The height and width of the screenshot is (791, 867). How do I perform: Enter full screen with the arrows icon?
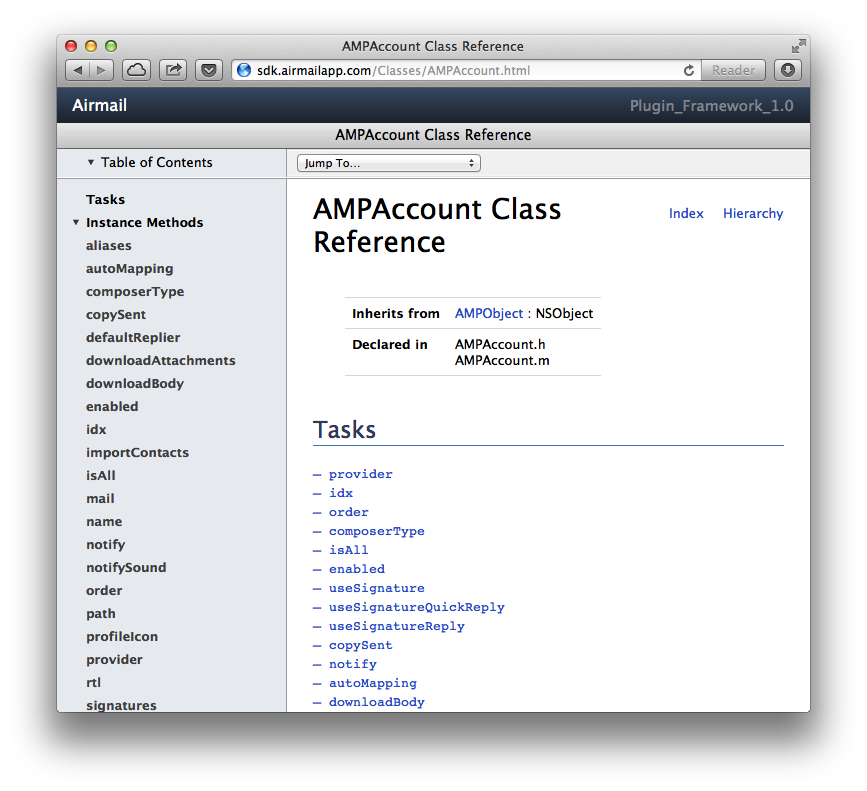798,46
